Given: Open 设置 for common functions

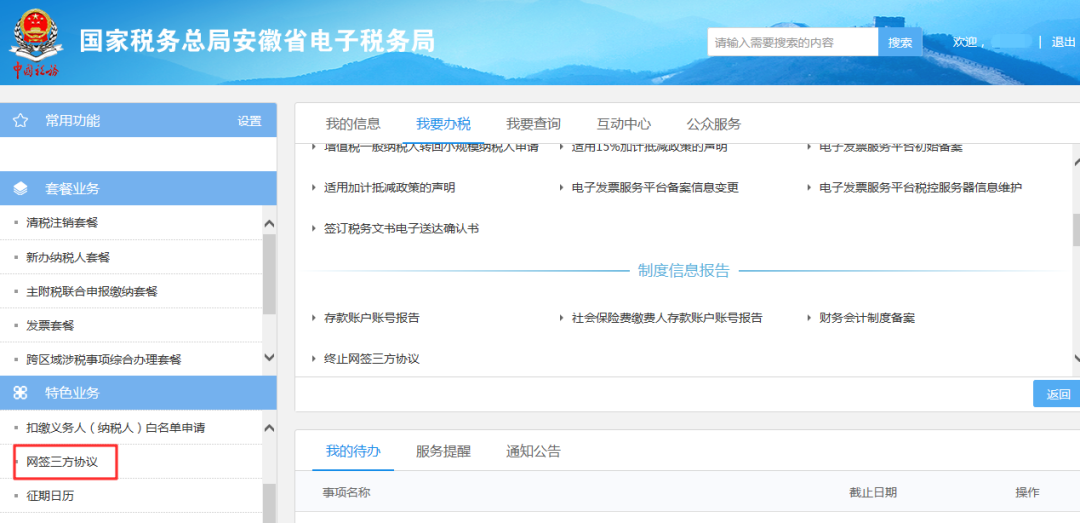Looking at the screenshot, I should coord(249,121).
